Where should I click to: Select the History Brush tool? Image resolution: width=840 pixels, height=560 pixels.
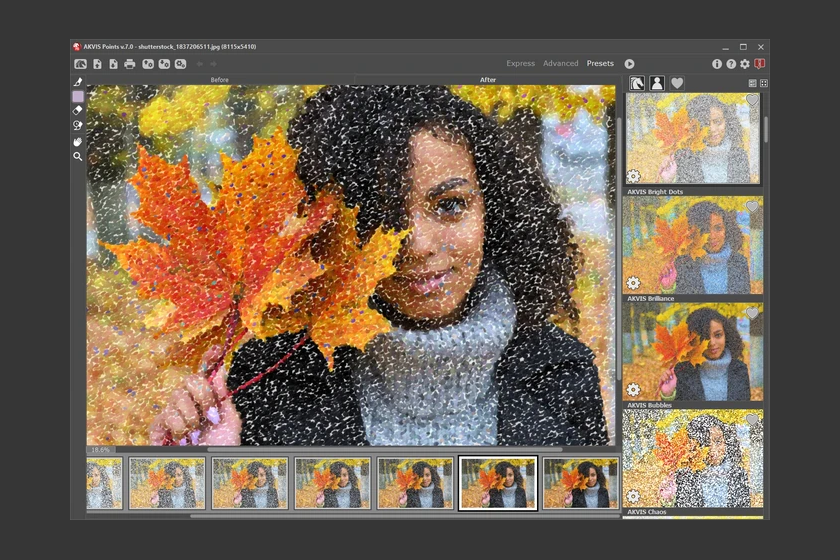coord(78,125)
